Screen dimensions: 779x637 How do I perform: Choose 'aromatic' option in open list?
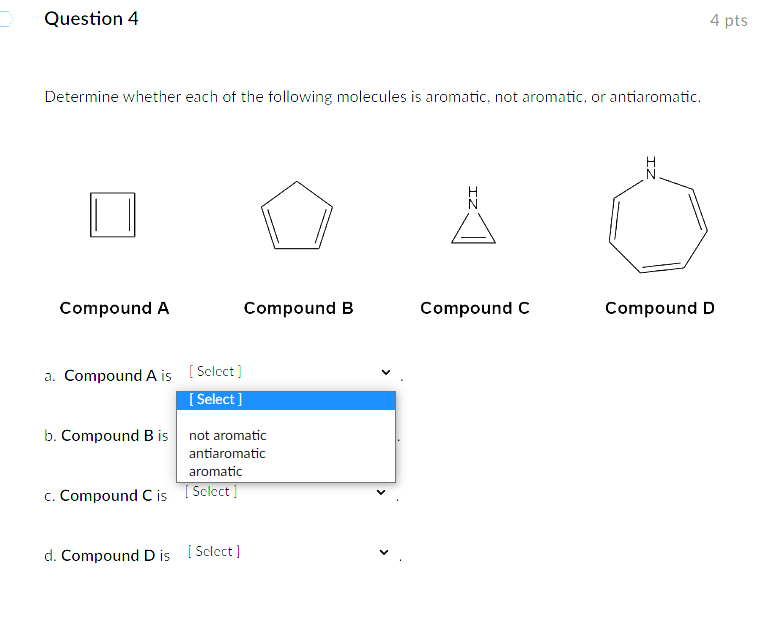(x=216, y=471)
